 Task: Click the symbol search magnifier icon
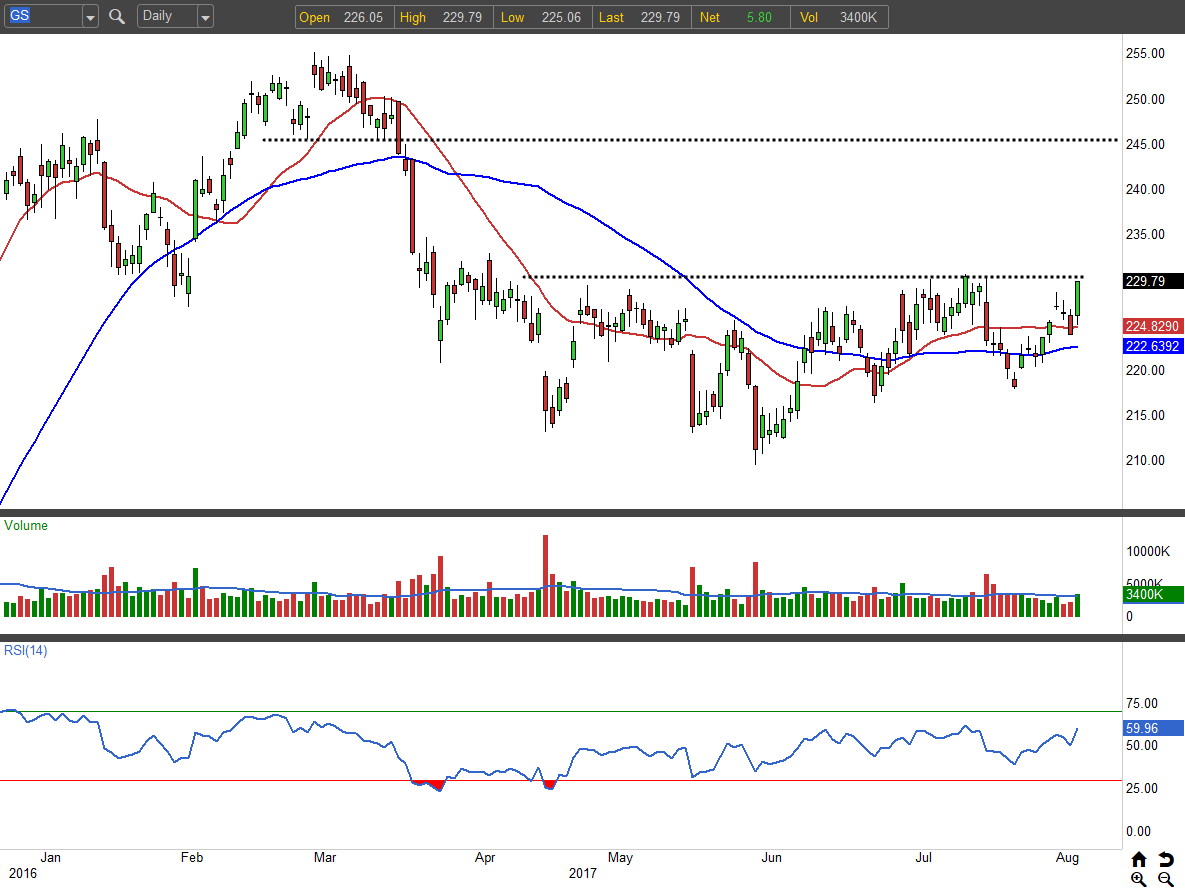point(116,16)
